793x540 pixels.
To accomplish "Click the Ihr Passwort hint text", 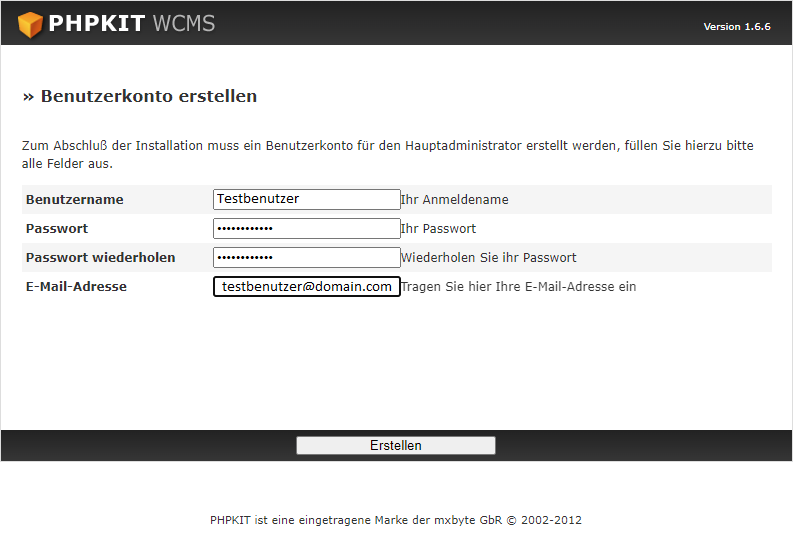I will coord(438,229).
